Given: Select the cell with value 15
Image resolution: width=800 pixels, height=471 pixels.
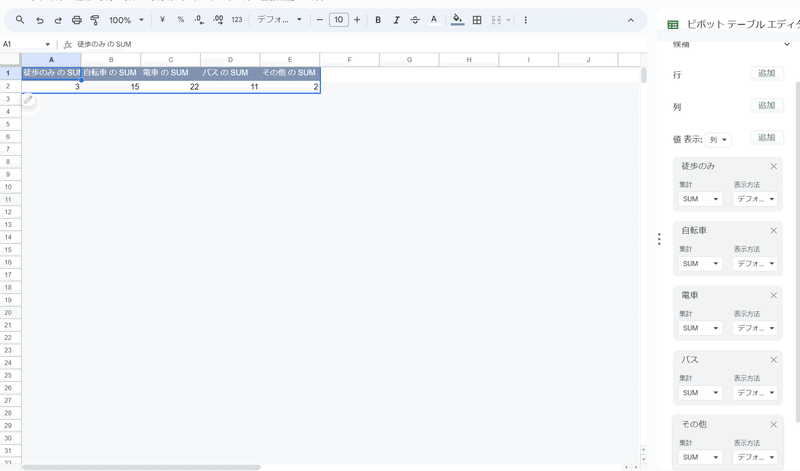Looking at the screenshot, I should (x=111, y=87).
